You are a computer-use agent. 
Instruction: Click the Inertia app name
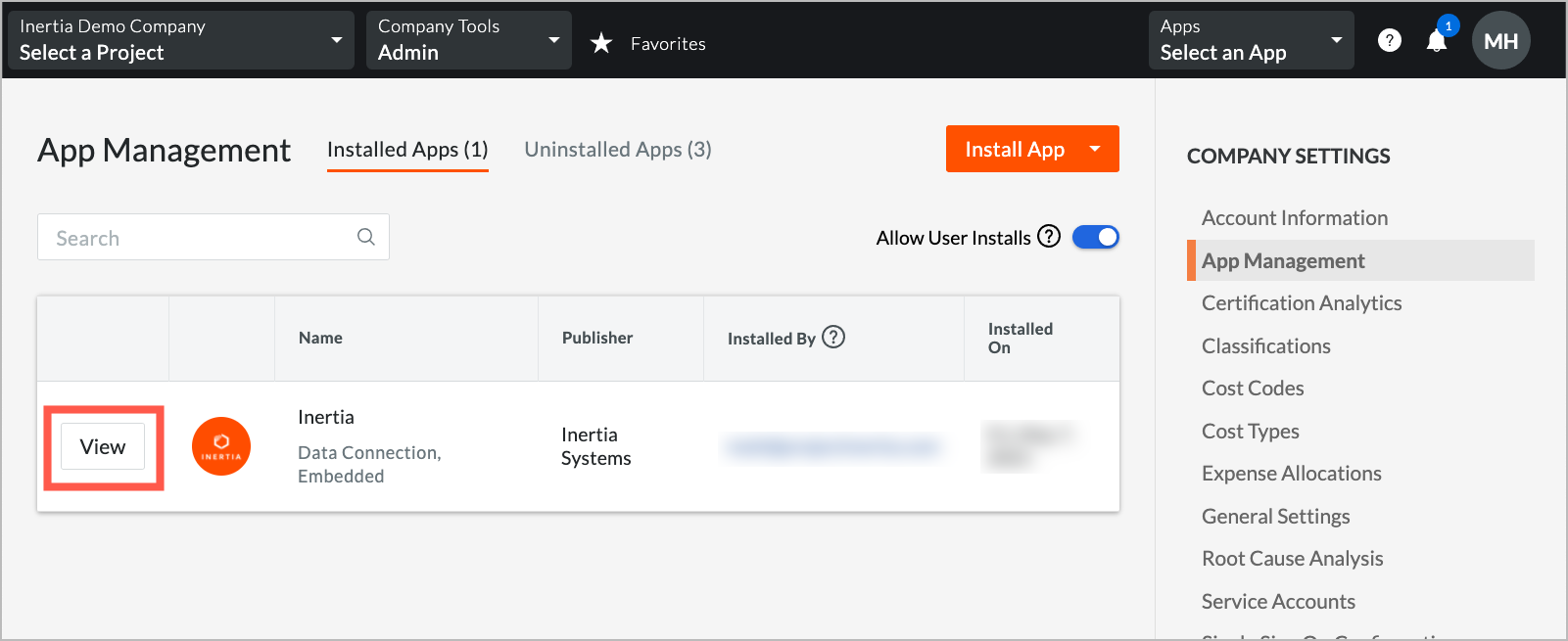pos(326,417)
